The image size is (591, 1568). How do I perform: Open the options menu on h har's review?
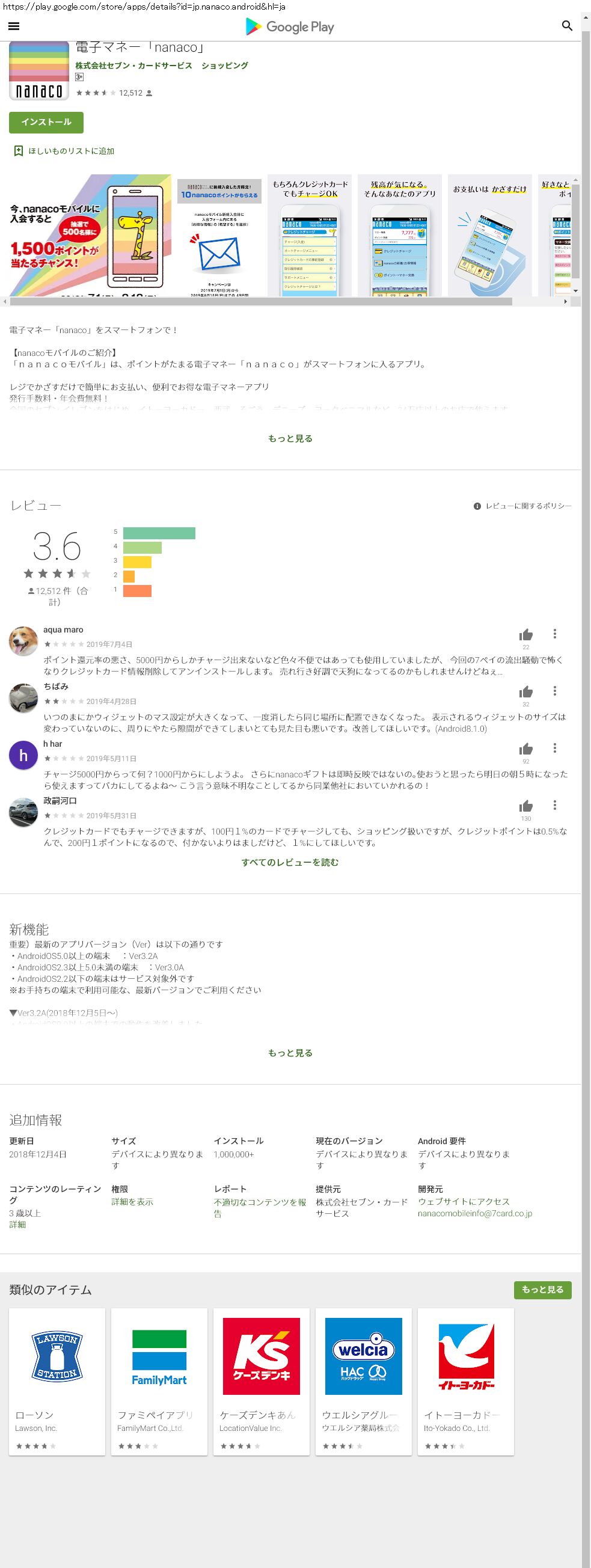click(554, 748)
